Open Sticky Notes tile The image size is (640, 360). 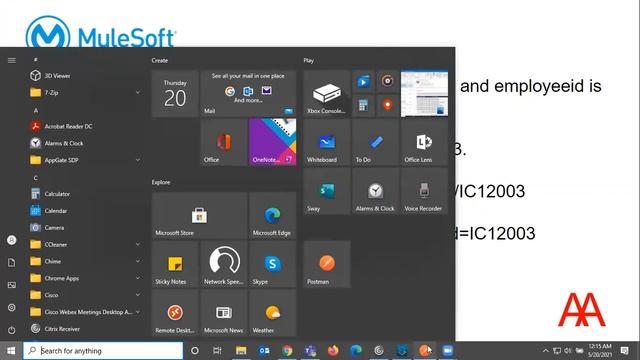[175, 264]
